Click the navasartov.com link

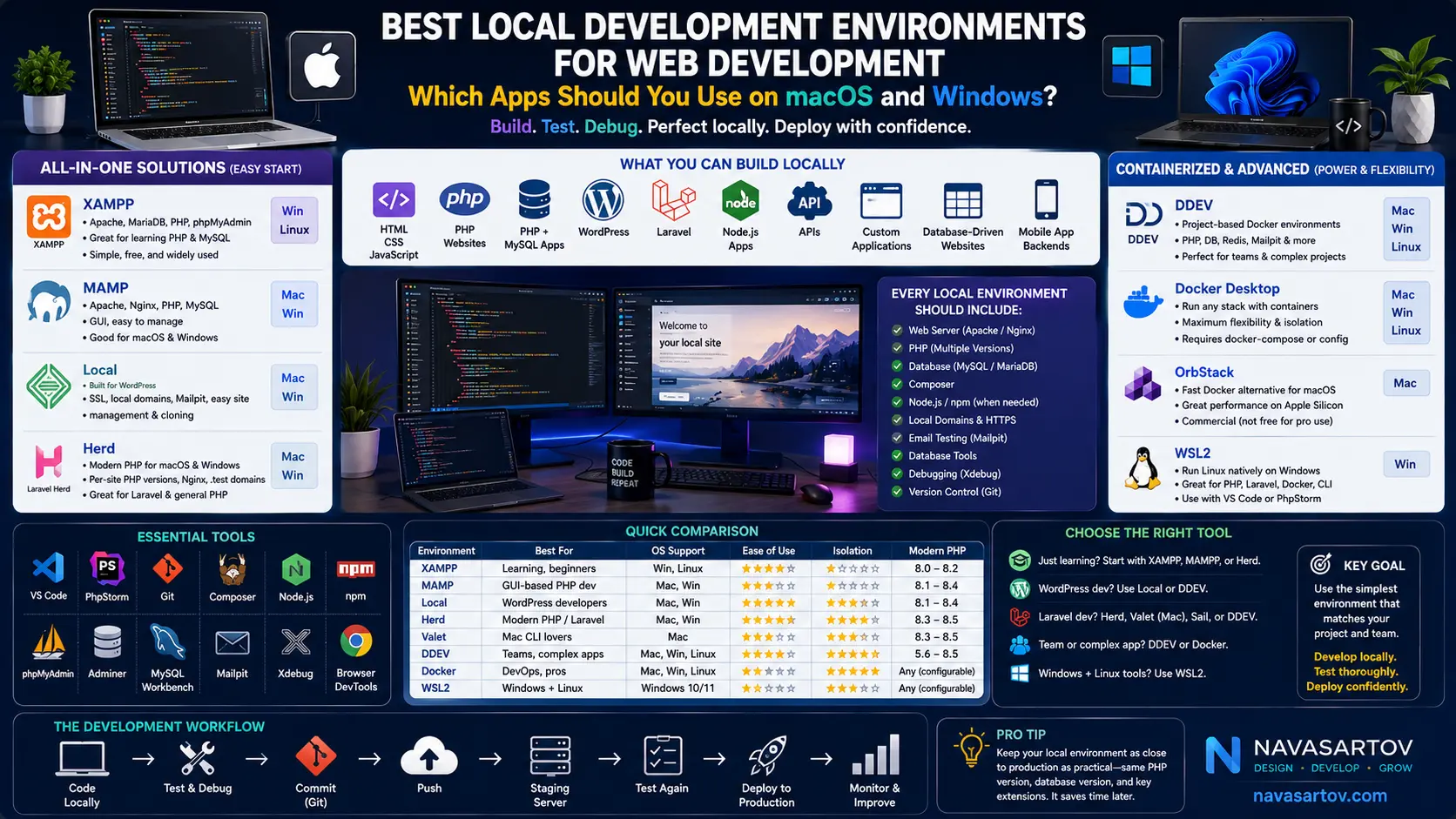1319,796
